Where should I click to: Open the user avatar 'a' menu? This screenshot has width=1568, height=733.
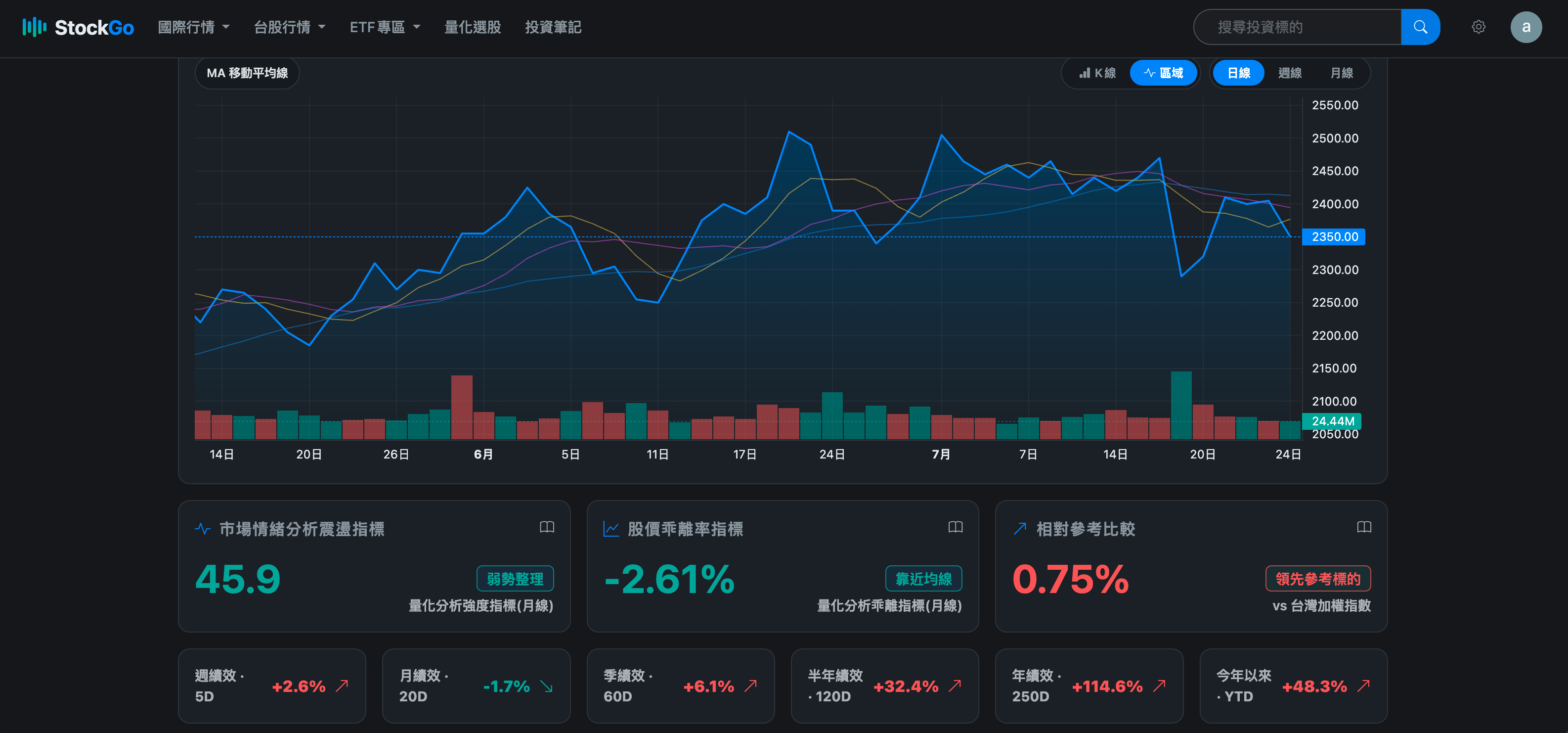point(1525,27)
